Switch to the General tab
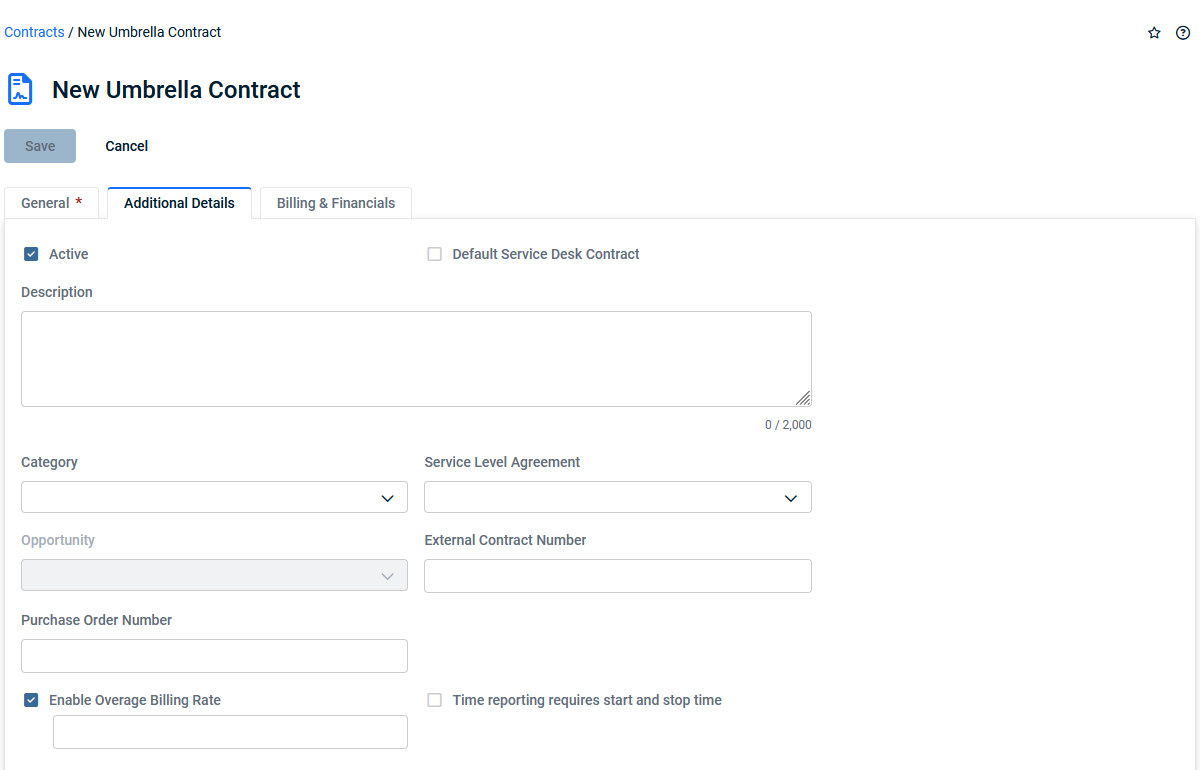Viewport: 1200px width, 770px height. (x=51, y=203)
